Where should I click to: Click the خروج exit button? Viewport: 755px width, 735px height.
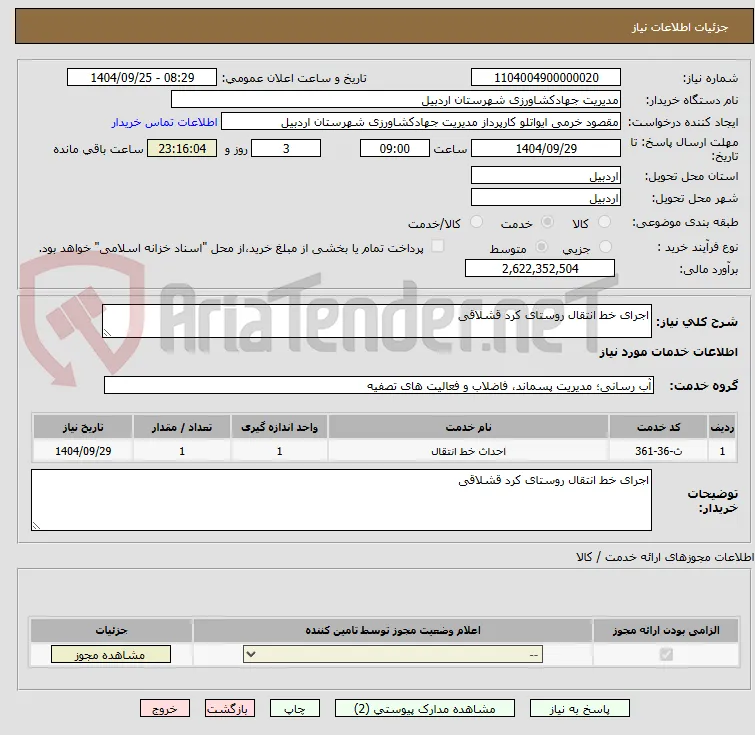click(165, 709)
